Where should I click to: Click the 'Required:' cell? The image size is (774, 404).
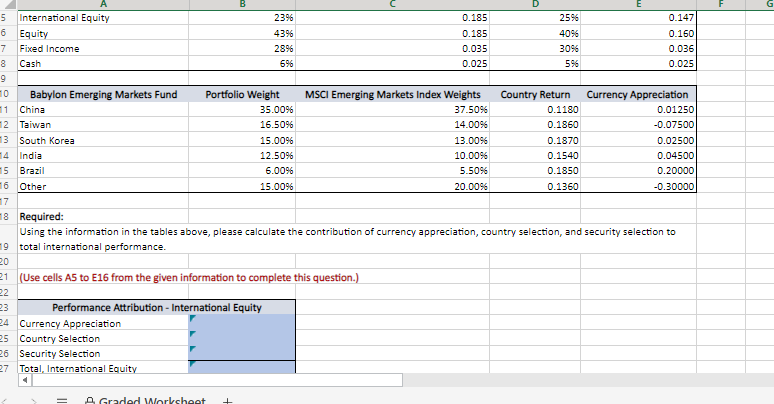tap(103, 216)
